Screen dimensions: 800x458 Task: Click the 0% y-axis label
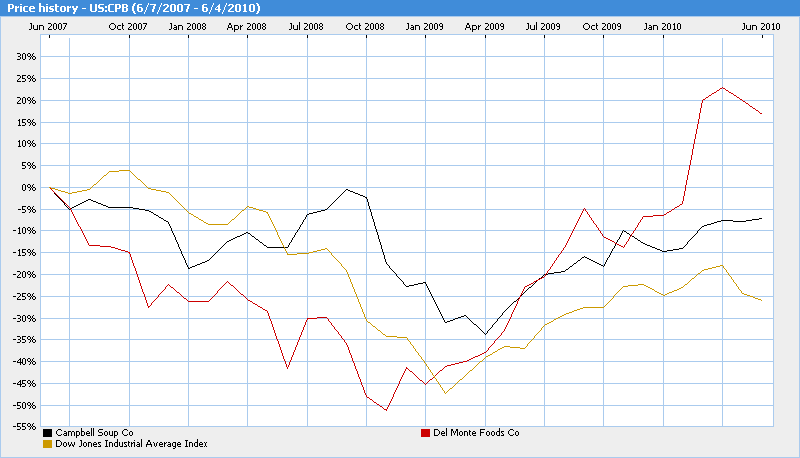click(29, 188)
